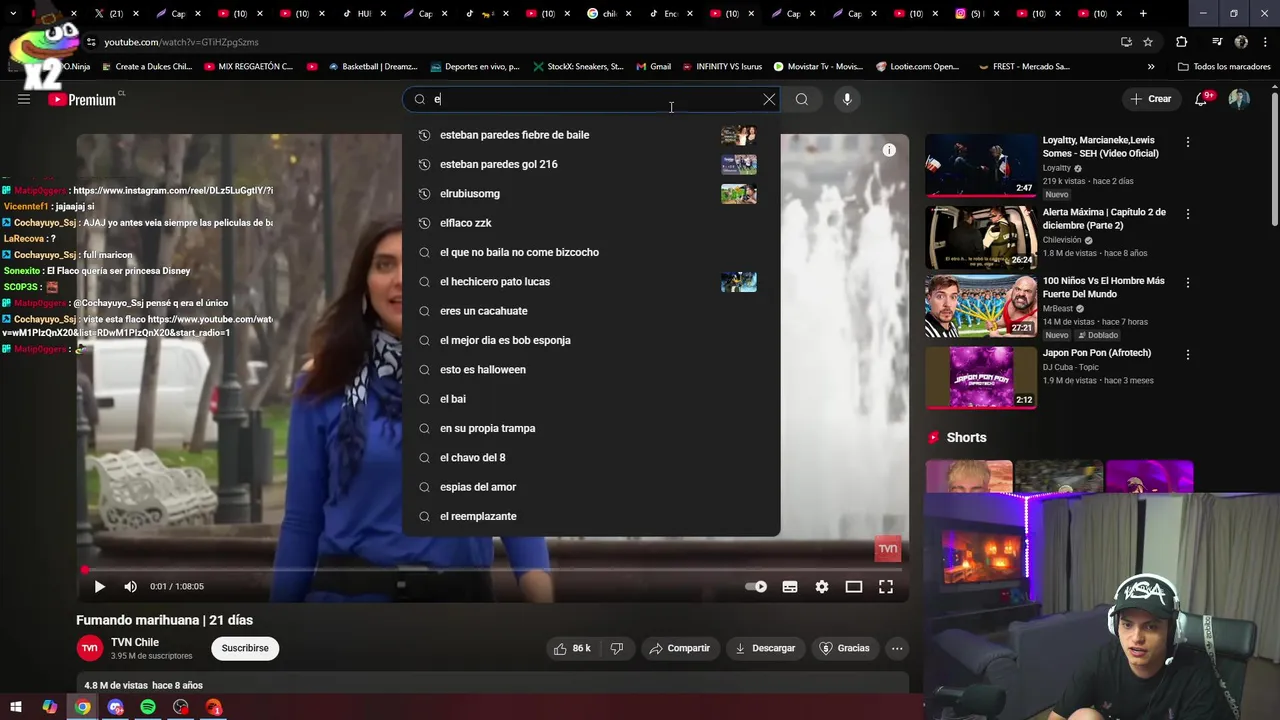Toggle the autoplay switch
Viewport: 1280px width, 720px height.
click(x=756, y=587)
